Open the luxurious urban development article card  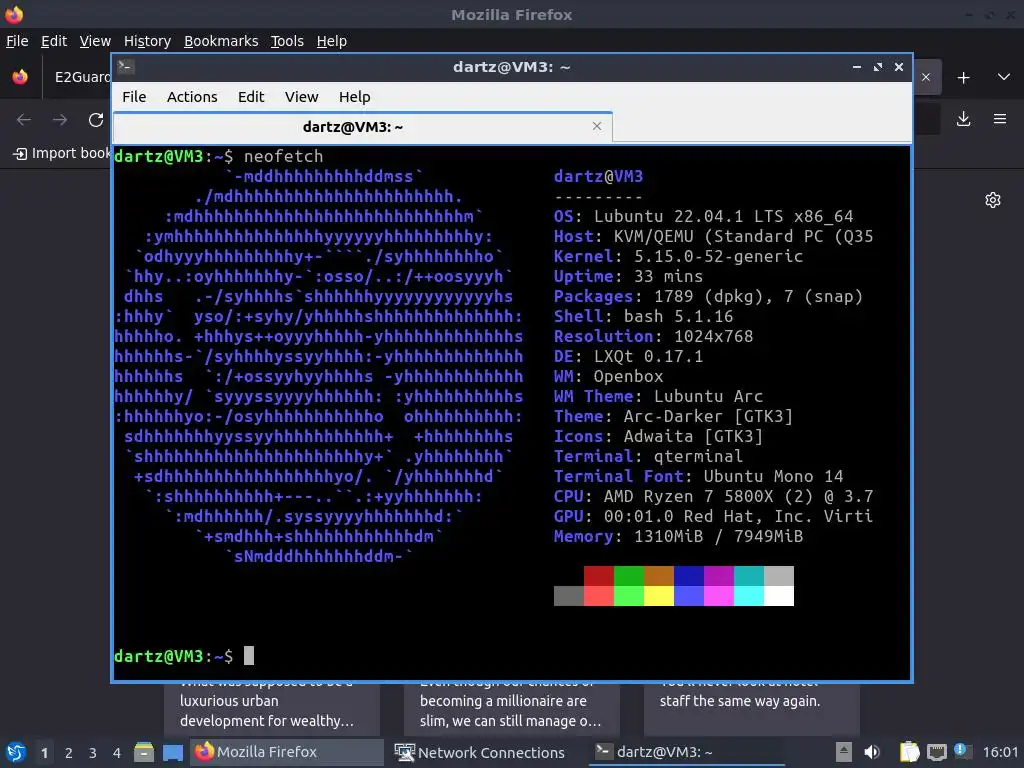[272, 709]
